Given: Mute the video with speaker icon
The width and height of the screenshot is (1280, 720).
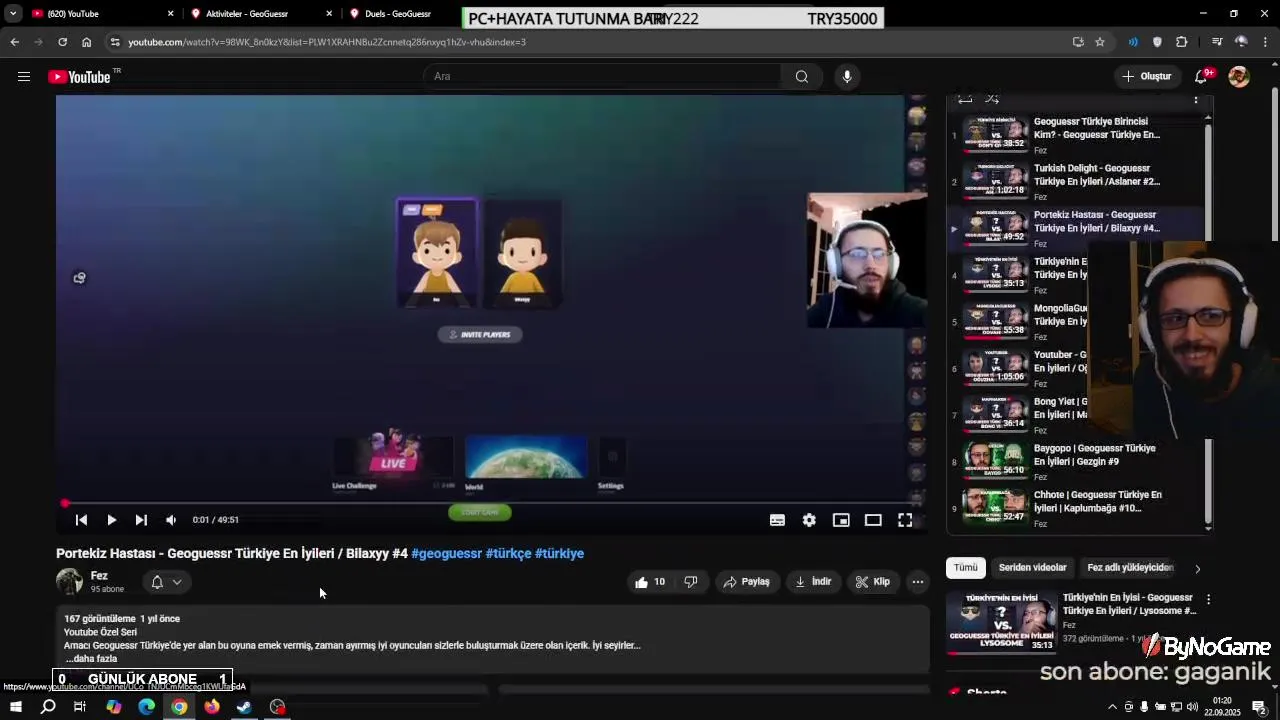Looking at the screenshot, I should coord(171,520).
